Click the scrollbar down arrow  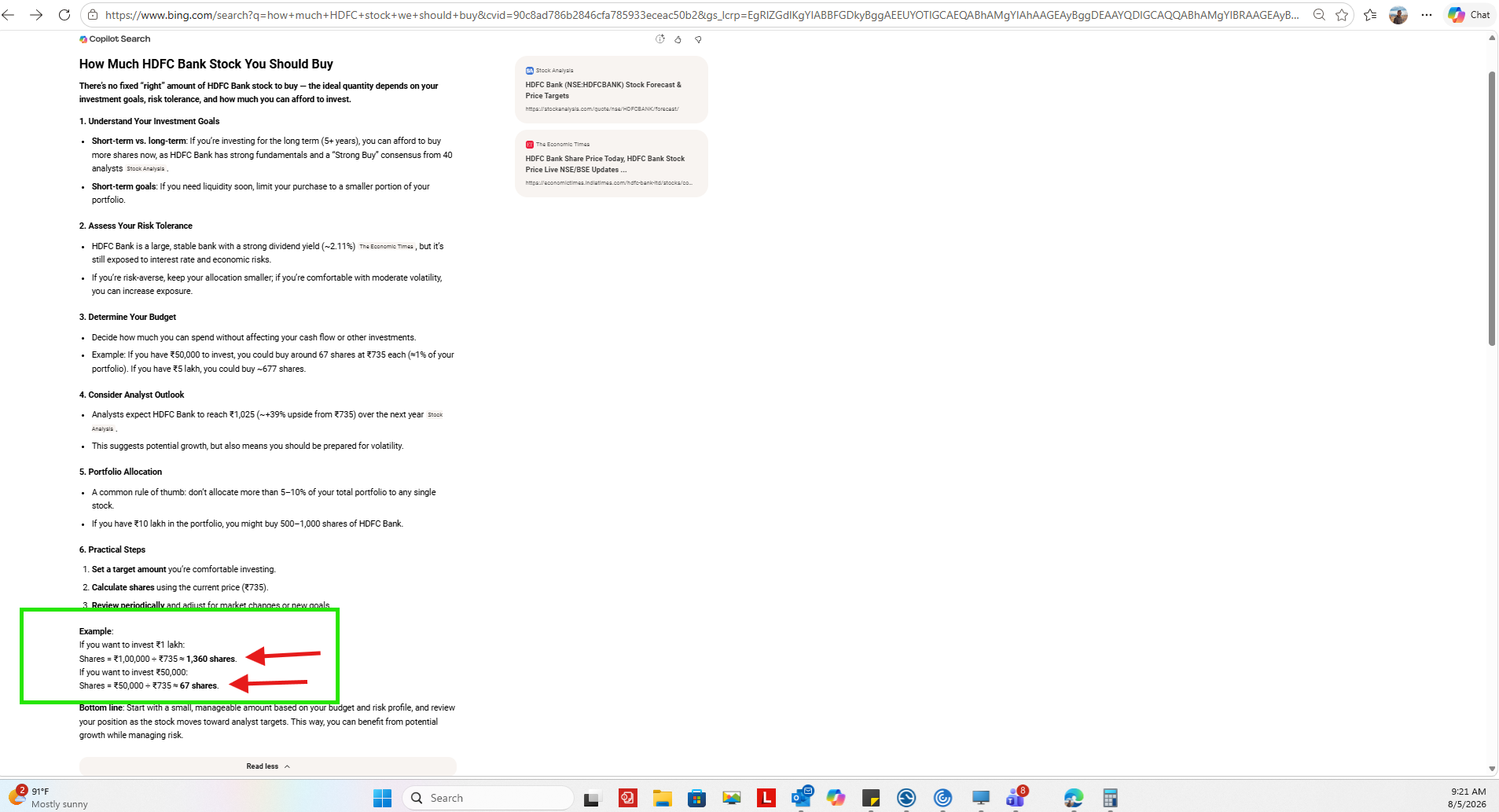click(x=1492, y=769)
